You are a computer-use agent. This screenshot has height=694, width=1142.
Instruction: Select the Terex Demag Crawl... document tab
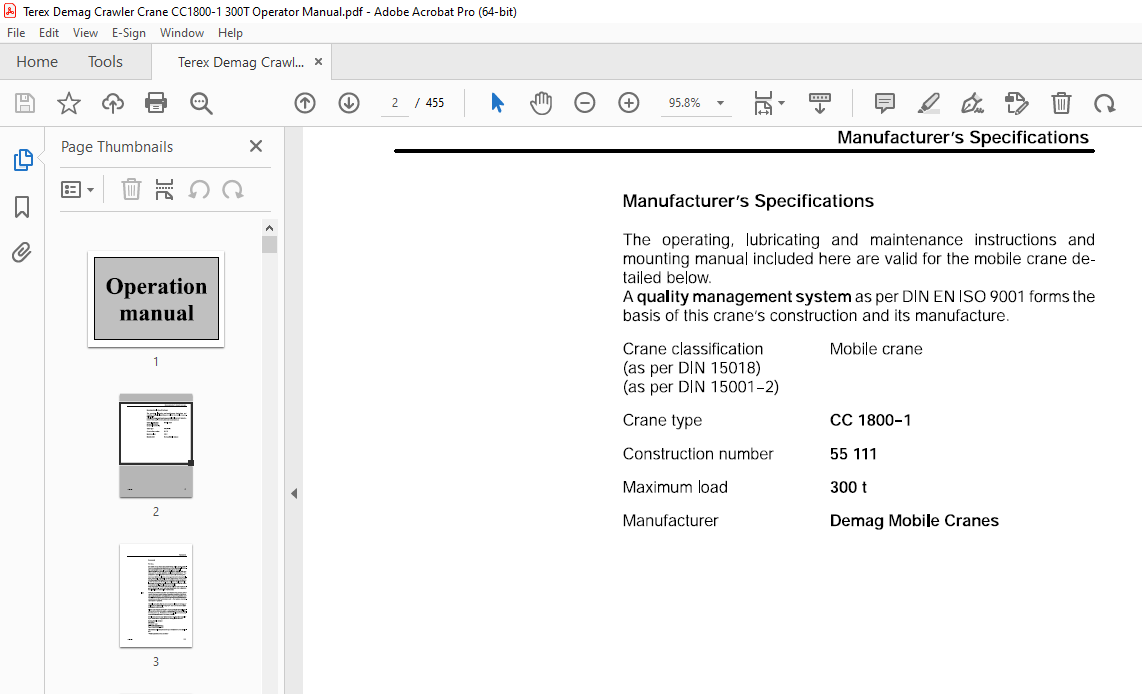coord(240,62)
